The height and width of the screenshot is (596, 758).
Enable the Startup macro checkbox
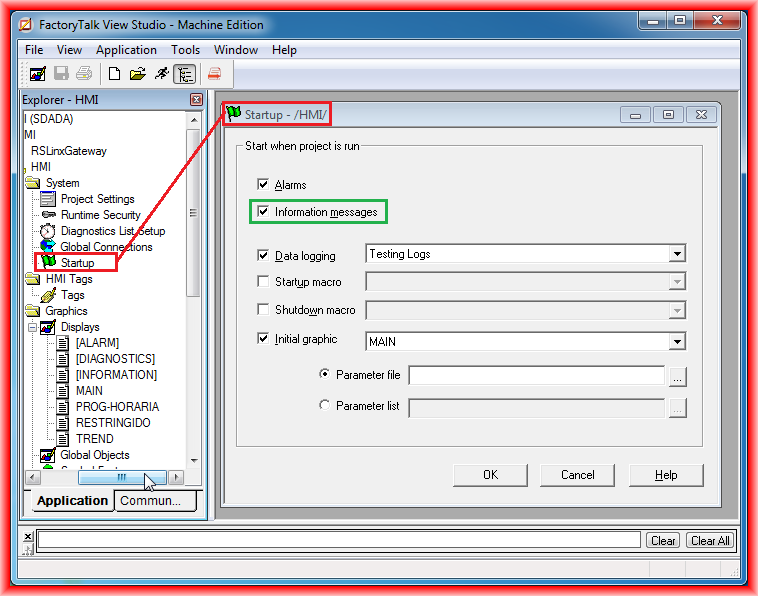click(263, 282)
